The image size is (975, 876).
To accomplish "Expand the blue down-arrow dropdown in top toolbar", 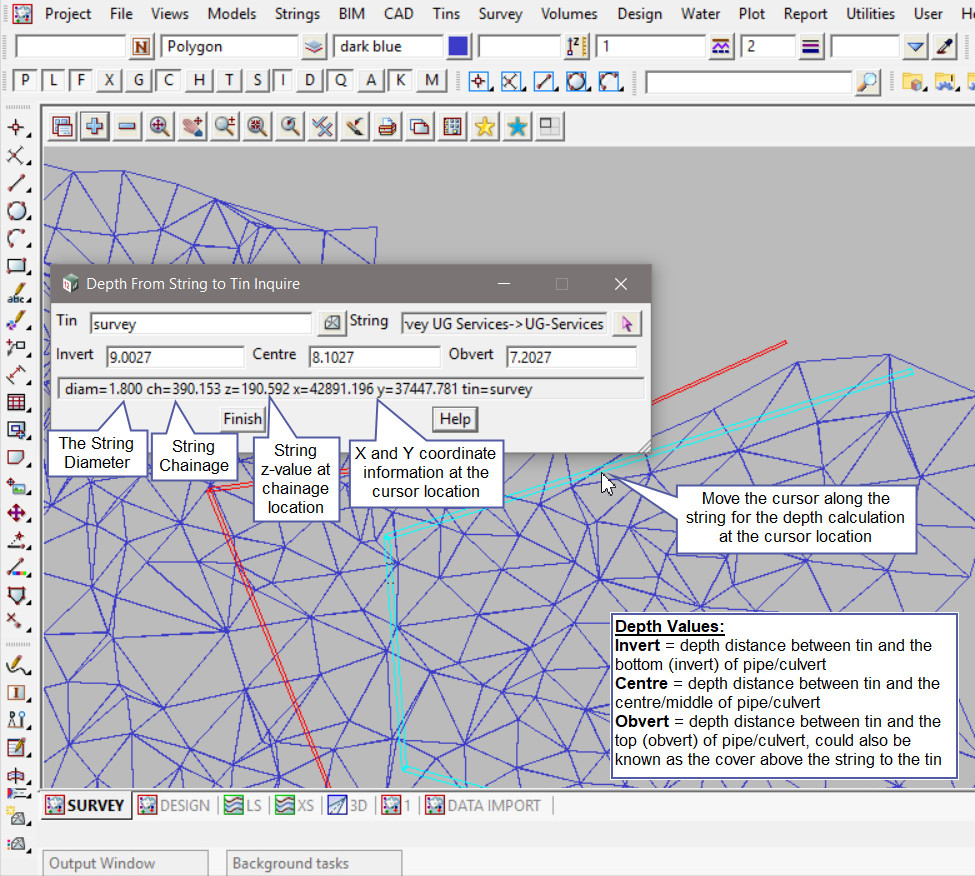I will pyautogui.click(x=915, y=47).
